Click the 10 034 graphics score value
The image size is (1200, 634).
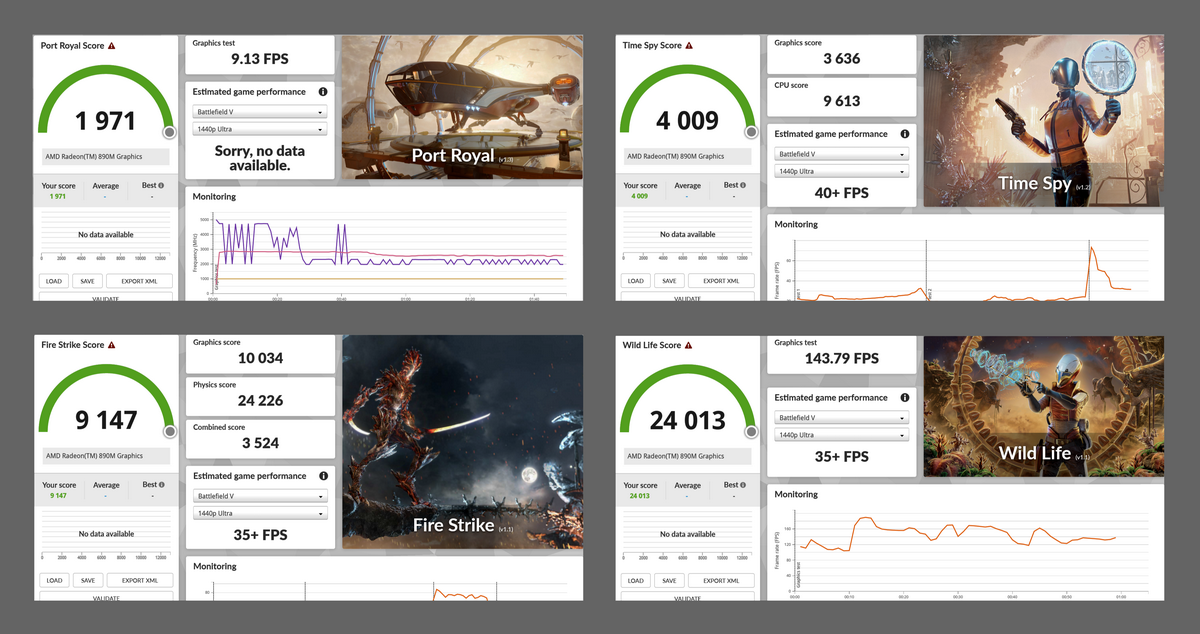click(260, 358)
